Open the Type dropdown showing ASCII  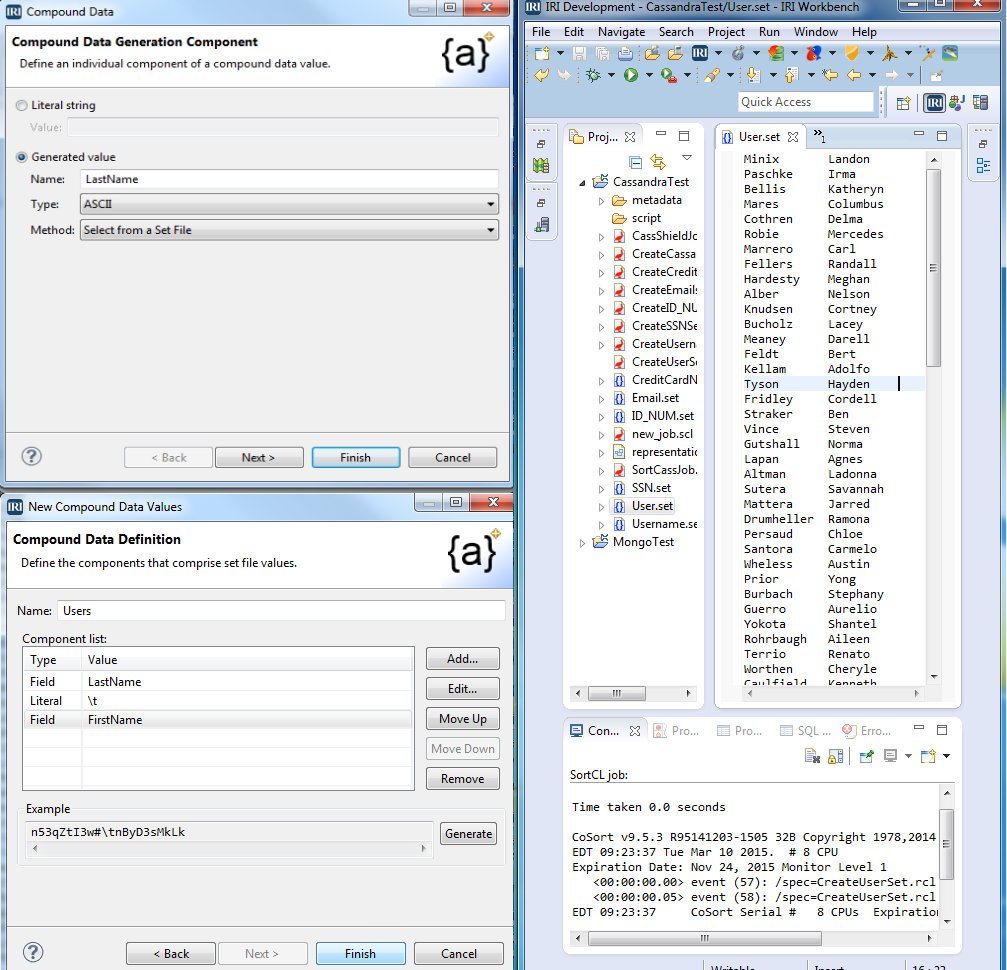[289, 204]
